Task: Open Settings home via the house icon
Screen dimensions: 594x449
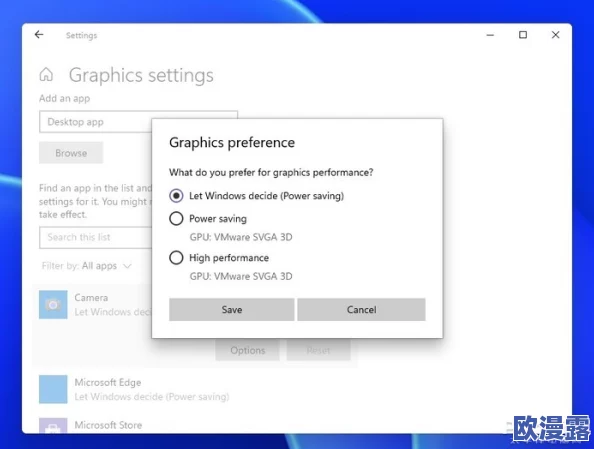Action: click(46, 75)
